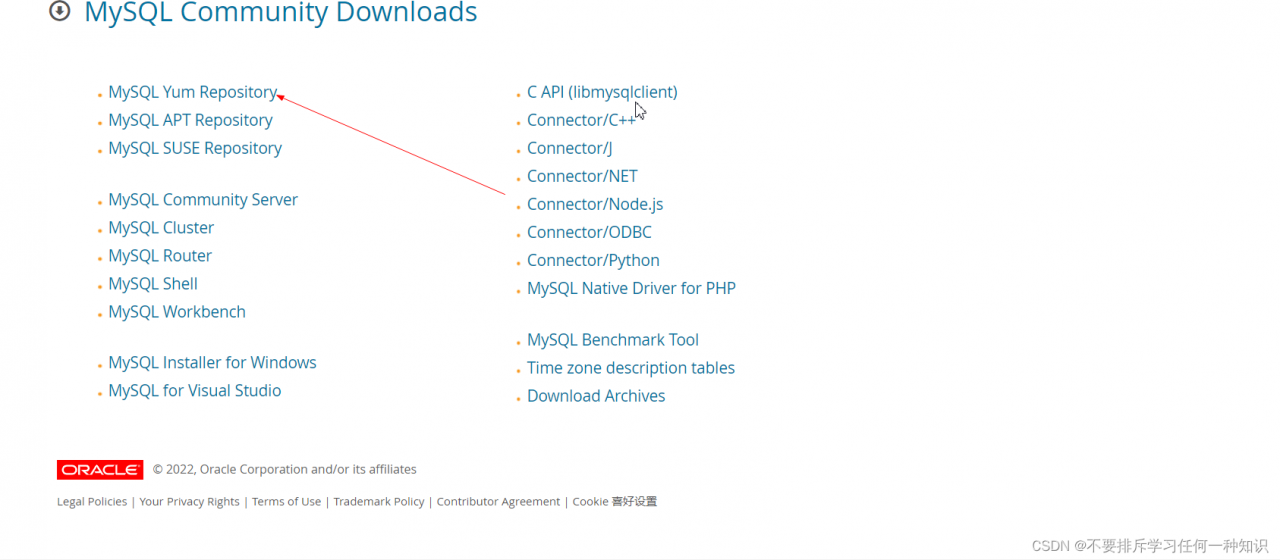Open Time zone description tables
Screen dimensions: 1280x560
coord(631,368)
